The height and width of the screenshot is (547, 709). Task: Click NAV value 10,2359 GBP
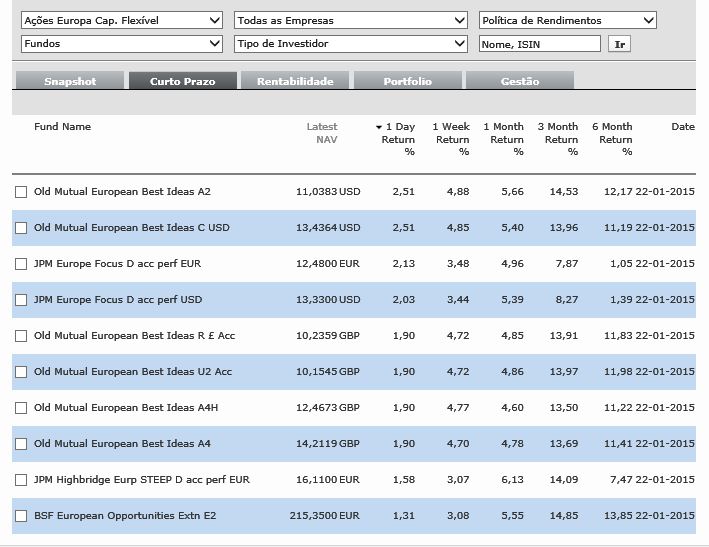click(x=328, y=335)
